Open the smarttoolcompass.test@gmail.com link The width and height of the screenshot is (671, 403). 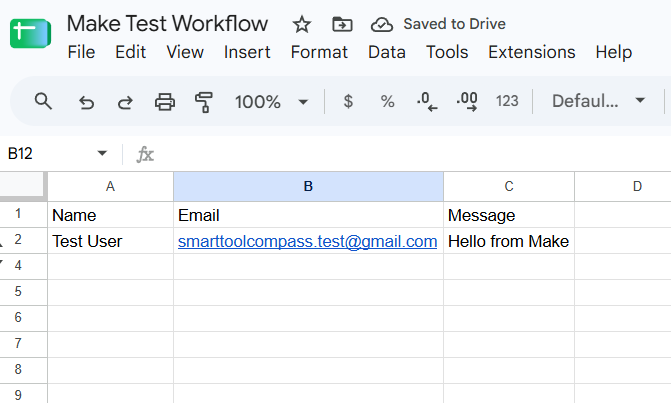[x=307, y=241]
